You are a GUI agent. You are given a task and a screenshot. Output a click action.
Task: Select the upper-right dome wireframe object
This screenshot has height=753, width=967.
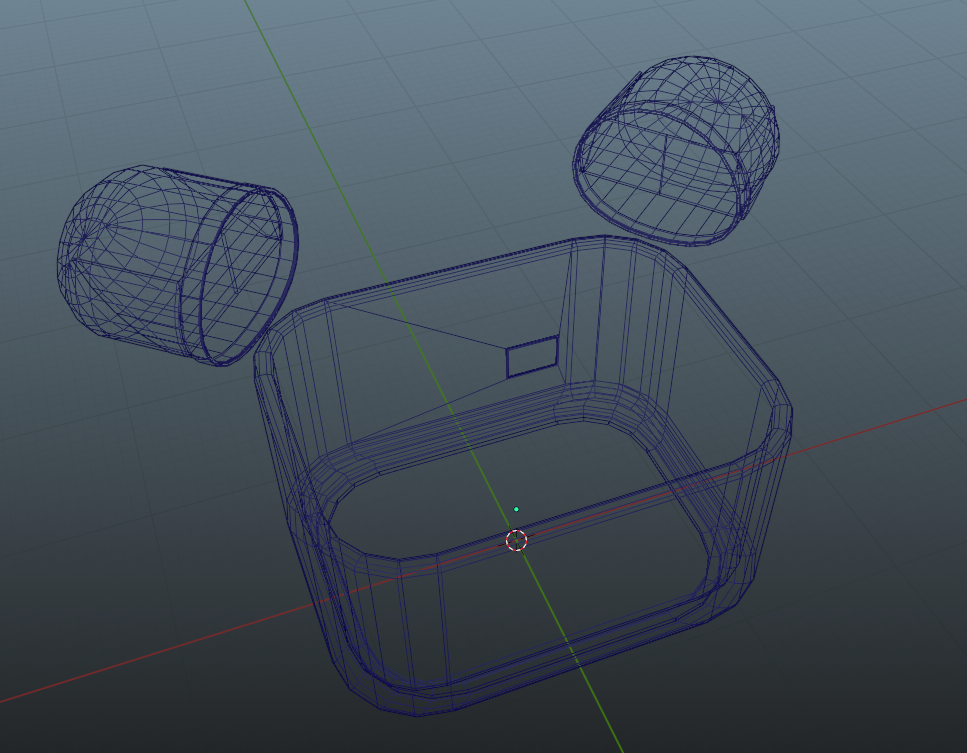tap(677, 150)
